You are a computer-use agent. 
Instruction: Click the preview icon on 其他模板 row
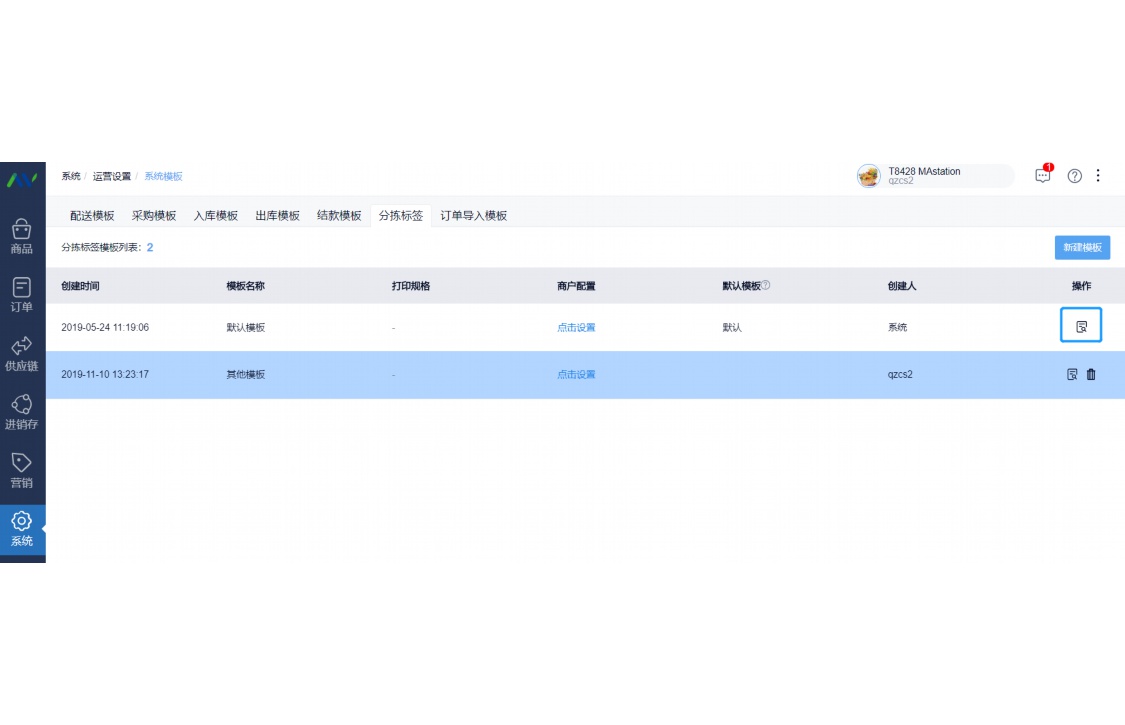coord(1070,374)
